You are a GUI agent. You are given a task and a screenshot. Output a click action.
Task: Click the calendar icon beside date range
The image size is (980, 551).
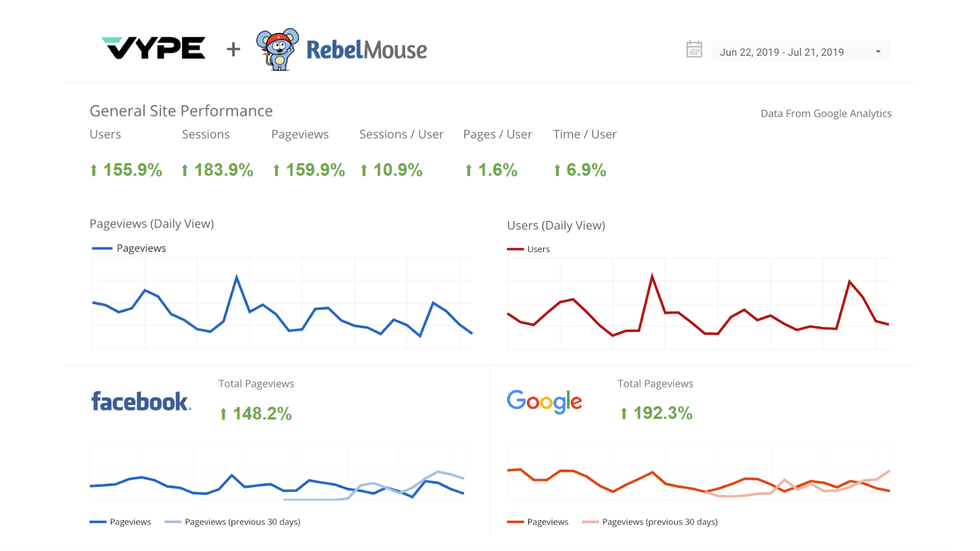pos(694,50)
